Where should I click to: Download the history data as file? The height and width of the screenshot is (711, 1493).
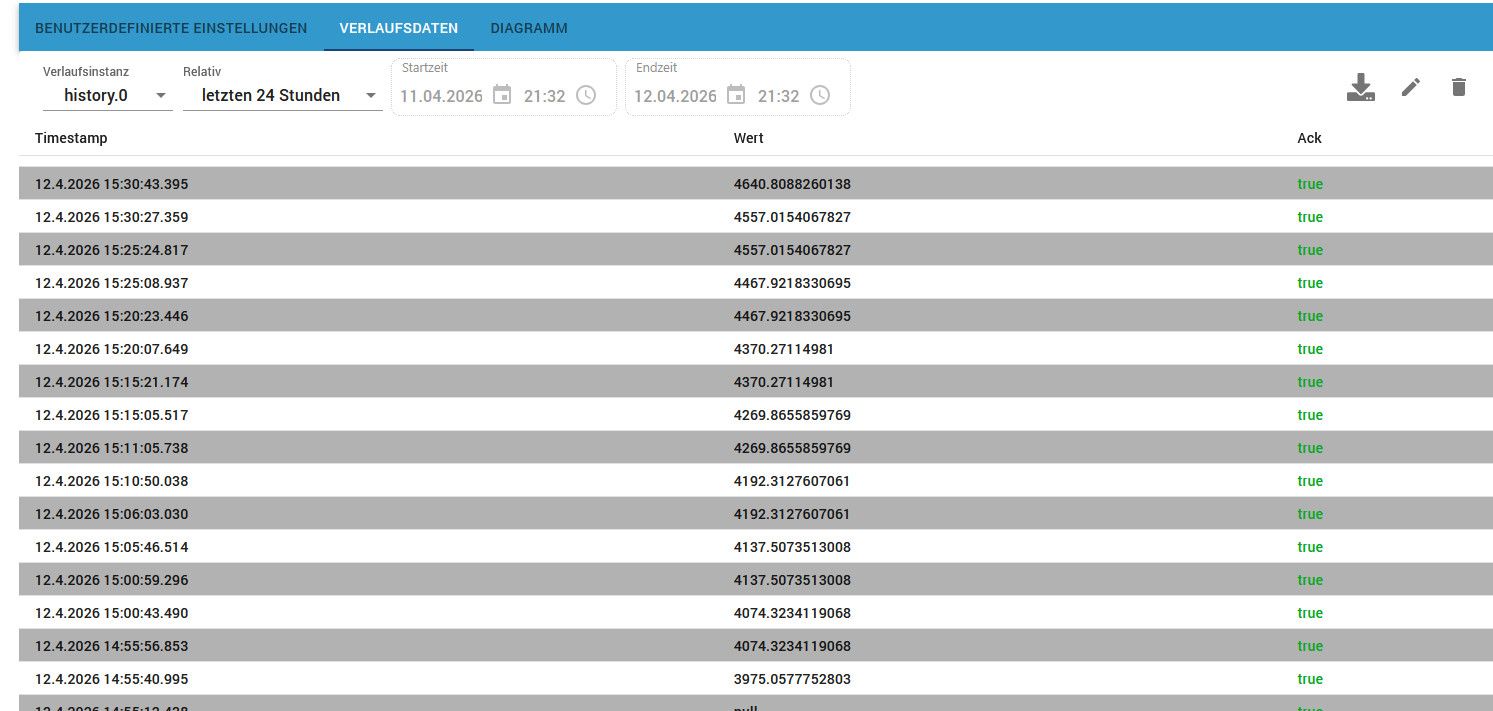click(1360, 87)
